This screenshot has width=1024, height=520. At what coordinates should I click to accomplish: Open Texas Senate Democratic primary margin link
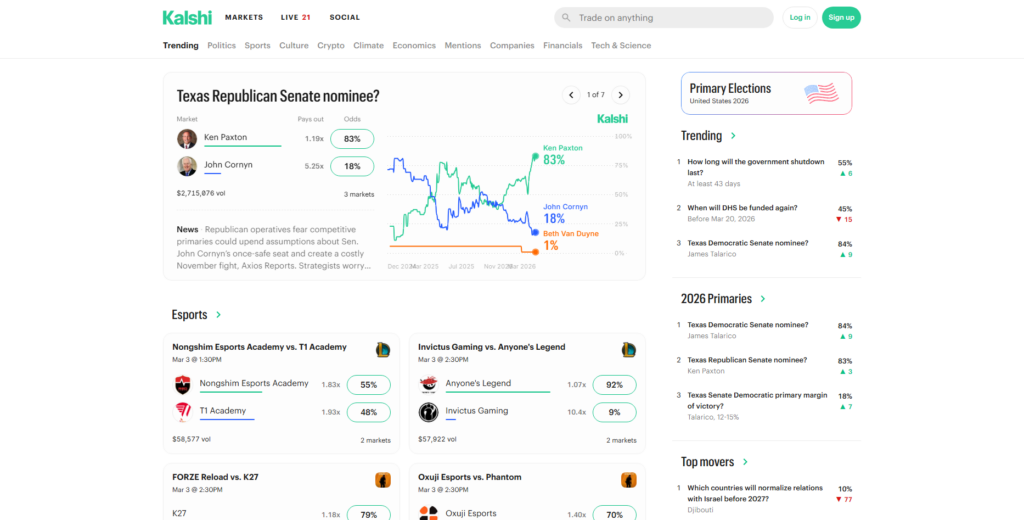757,400
